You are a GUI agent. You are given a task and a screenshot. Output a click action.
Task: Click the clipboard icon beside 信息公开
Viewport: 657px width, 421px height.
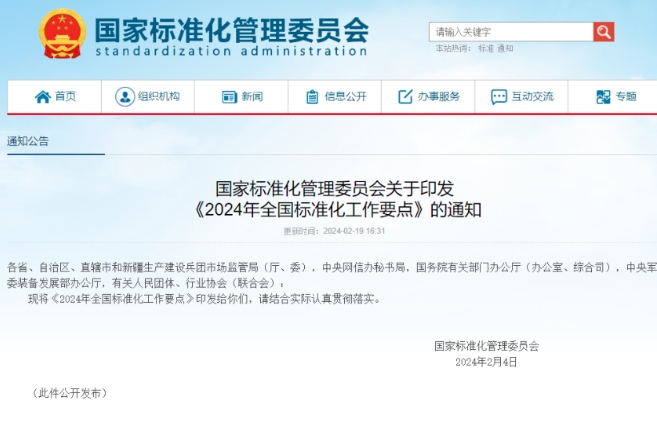click(312, 97)
